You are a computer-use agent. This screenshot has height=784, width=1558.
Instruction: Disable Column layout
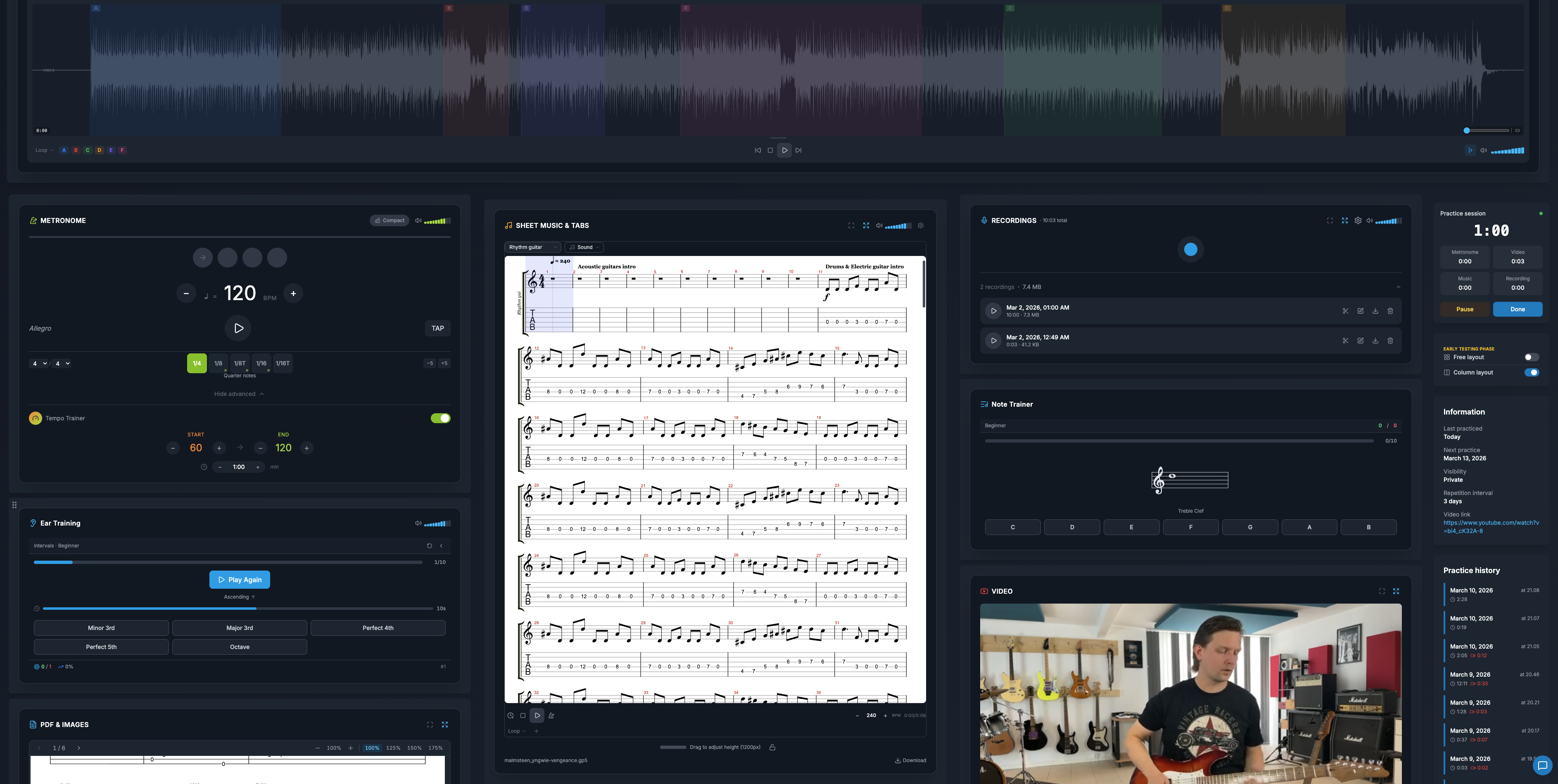tap(1532, 372)
